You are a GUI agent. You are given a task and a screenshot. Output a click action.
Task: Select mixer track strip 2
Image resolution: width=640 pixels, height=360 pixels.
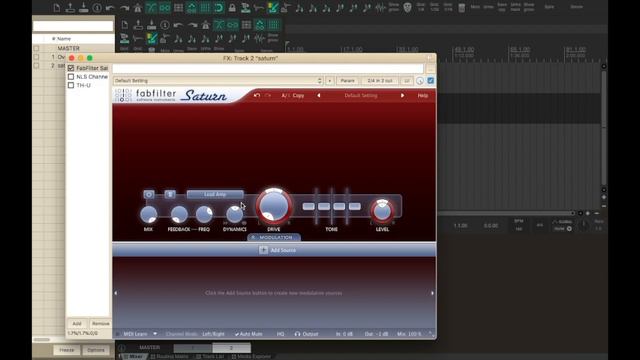point(231,348)
